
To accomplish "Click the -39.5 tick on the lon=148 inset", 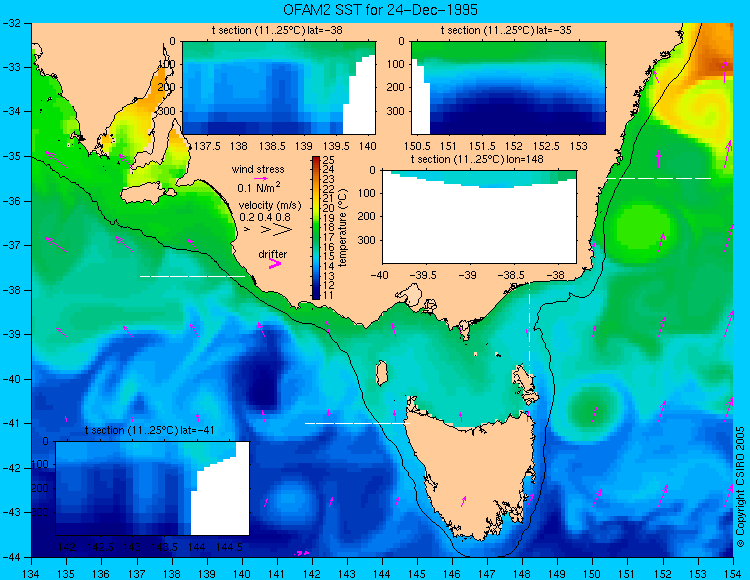I will tap(425, 275).
